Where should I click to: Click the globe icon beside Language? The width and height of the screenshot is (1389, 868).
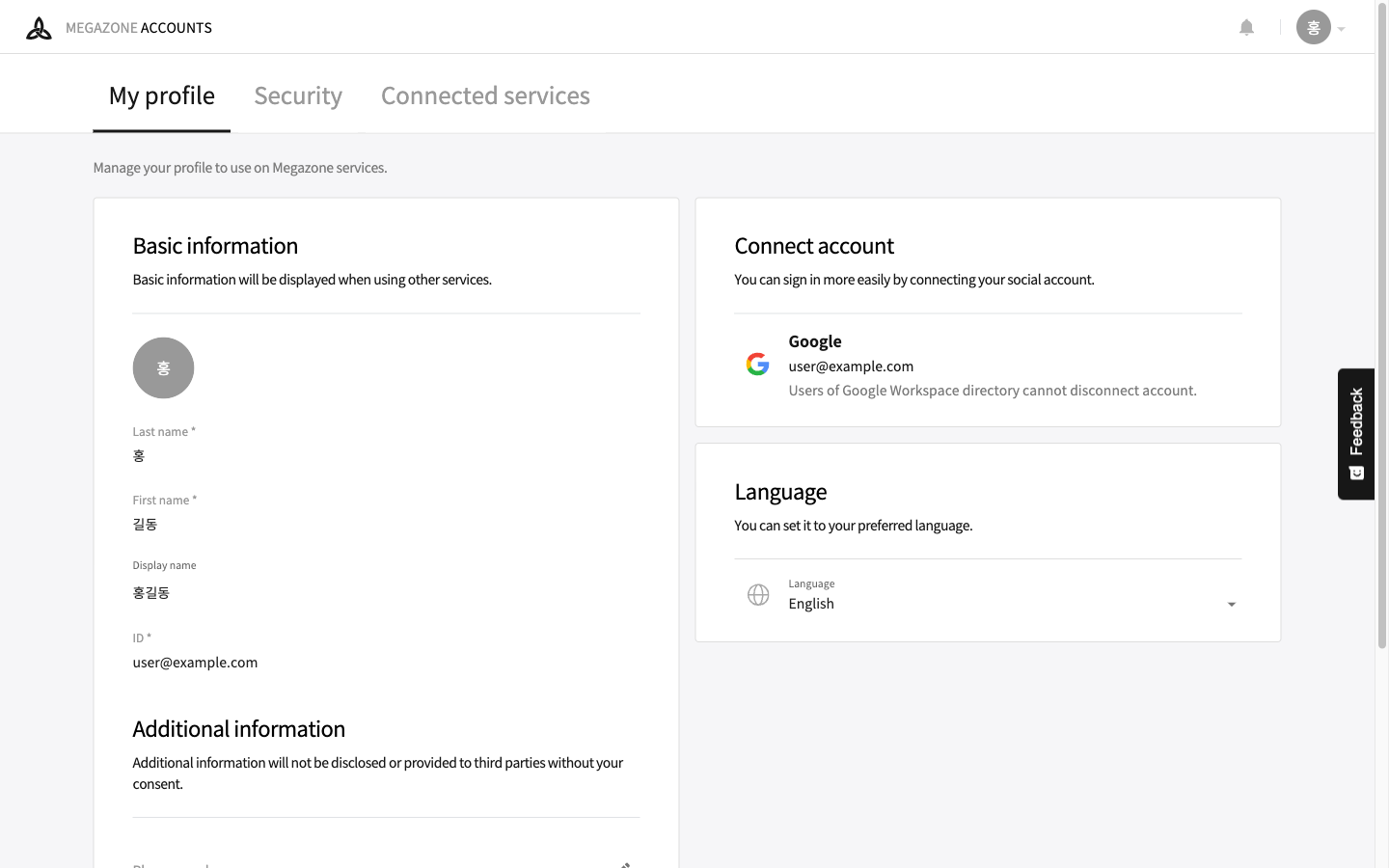tap(758, 595)
